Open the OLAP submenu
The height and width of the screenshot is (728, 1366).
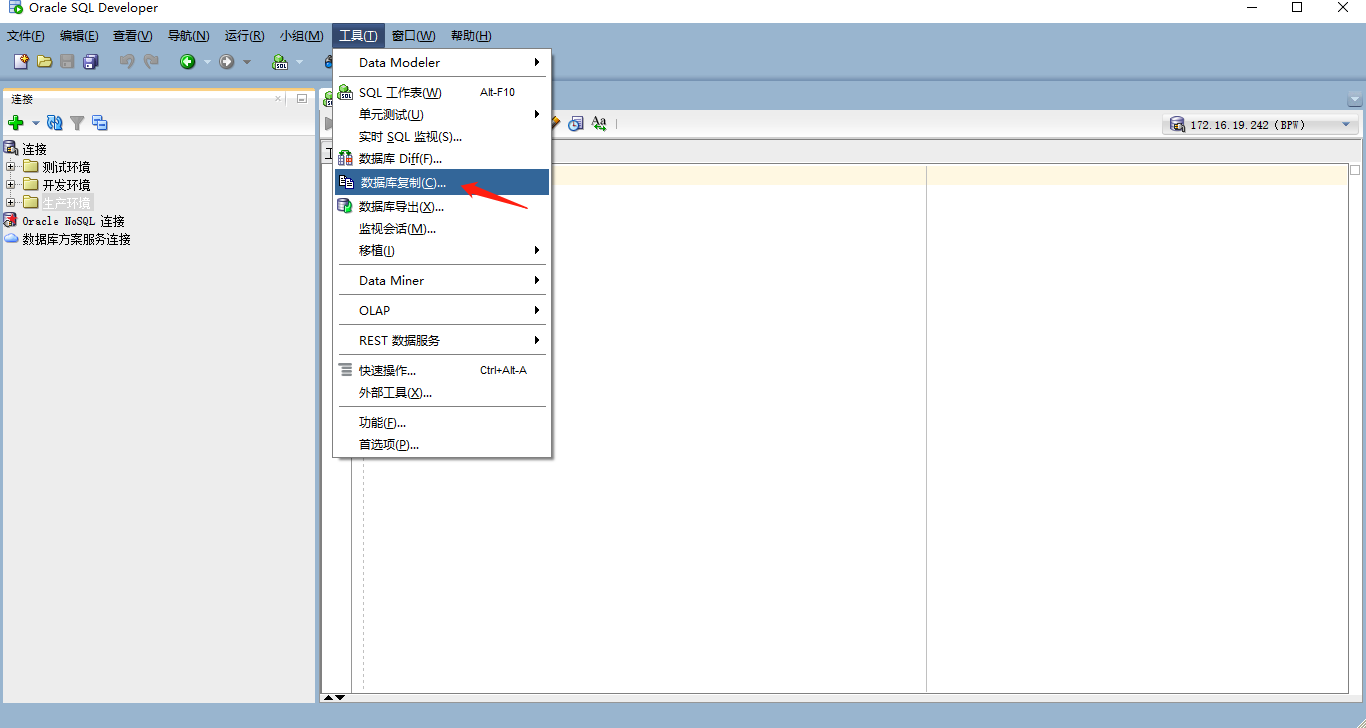tap(442, 310)
